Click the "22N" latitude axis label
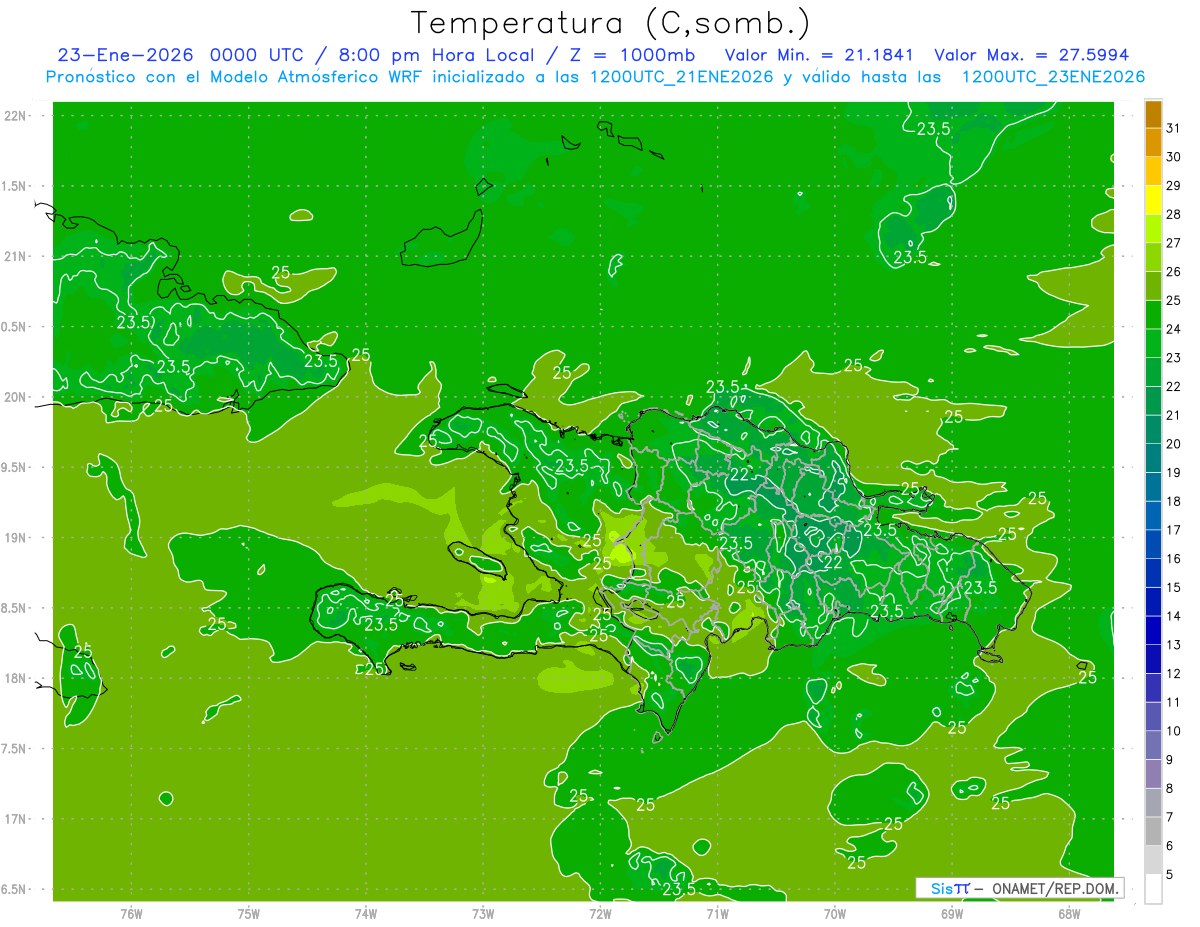This screenshot has width=1200, height=927. click(x=16, y=116)
